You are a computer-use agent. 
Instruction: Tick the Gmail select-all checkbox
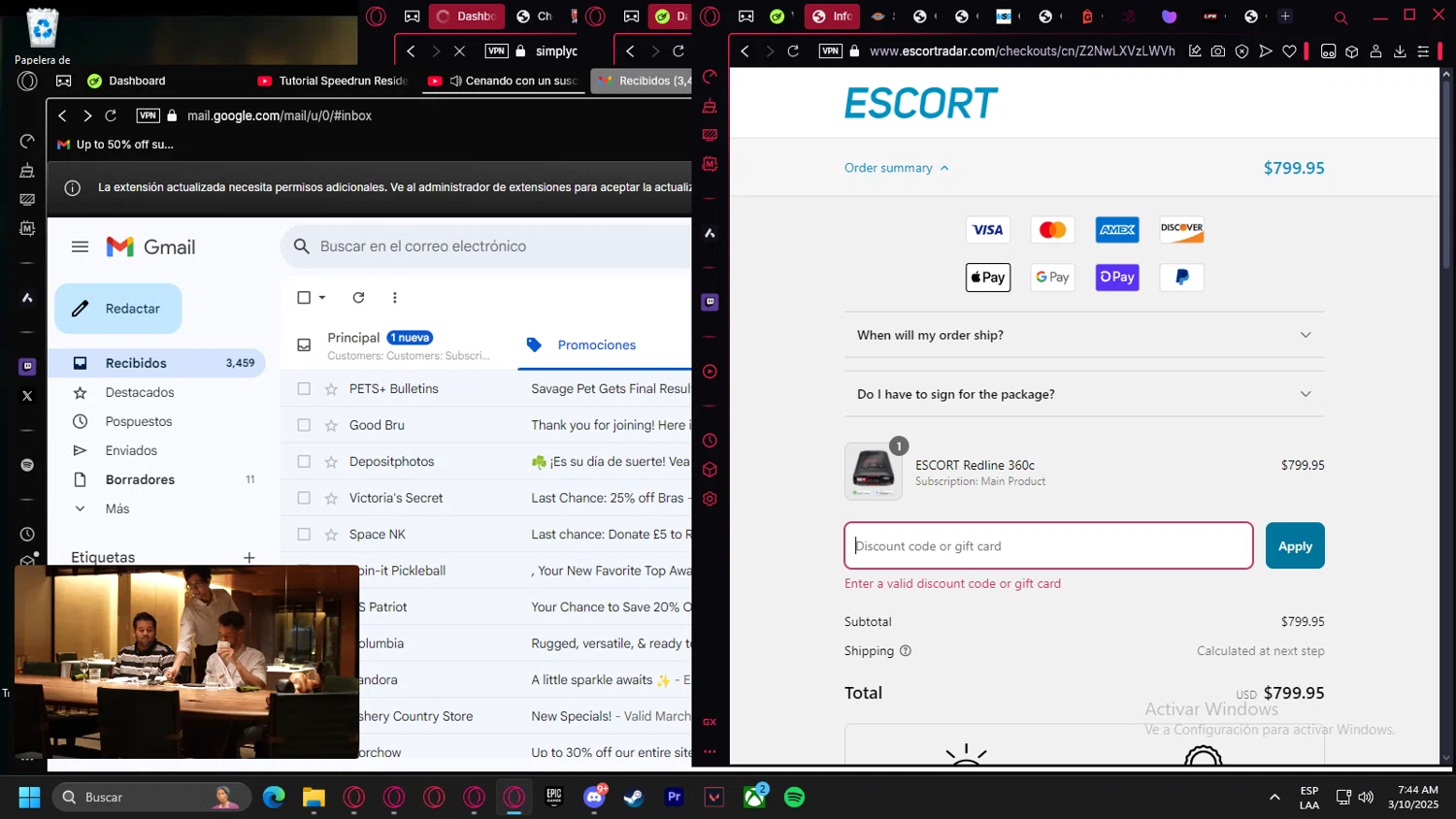point(304,298)
